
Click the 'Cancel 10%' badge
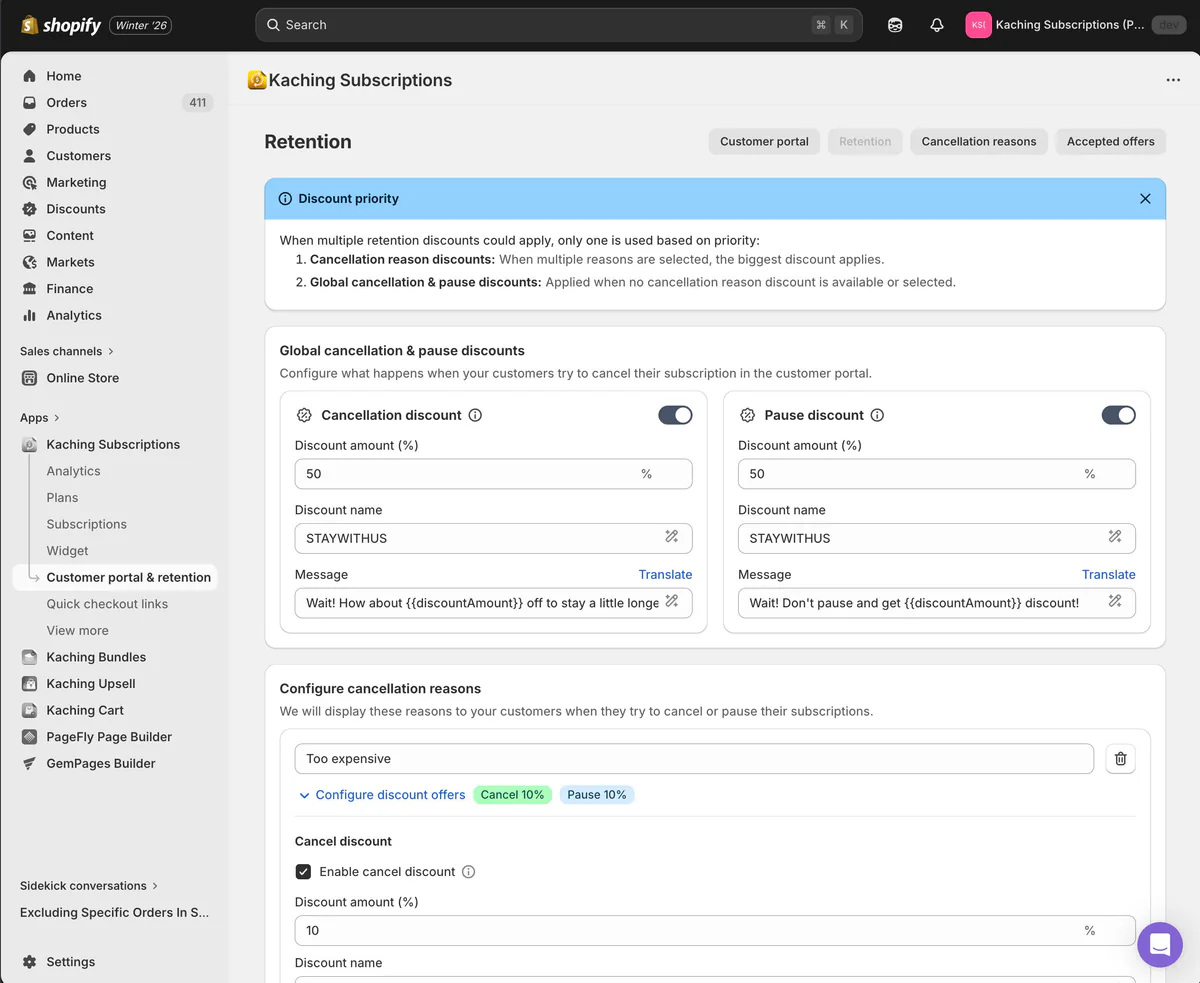coord(512,795)
